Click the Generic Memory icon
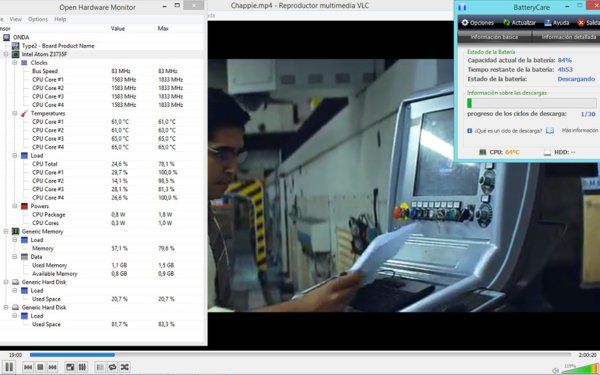The height and width of the screenshot is (375, 600). click(15, 232)
